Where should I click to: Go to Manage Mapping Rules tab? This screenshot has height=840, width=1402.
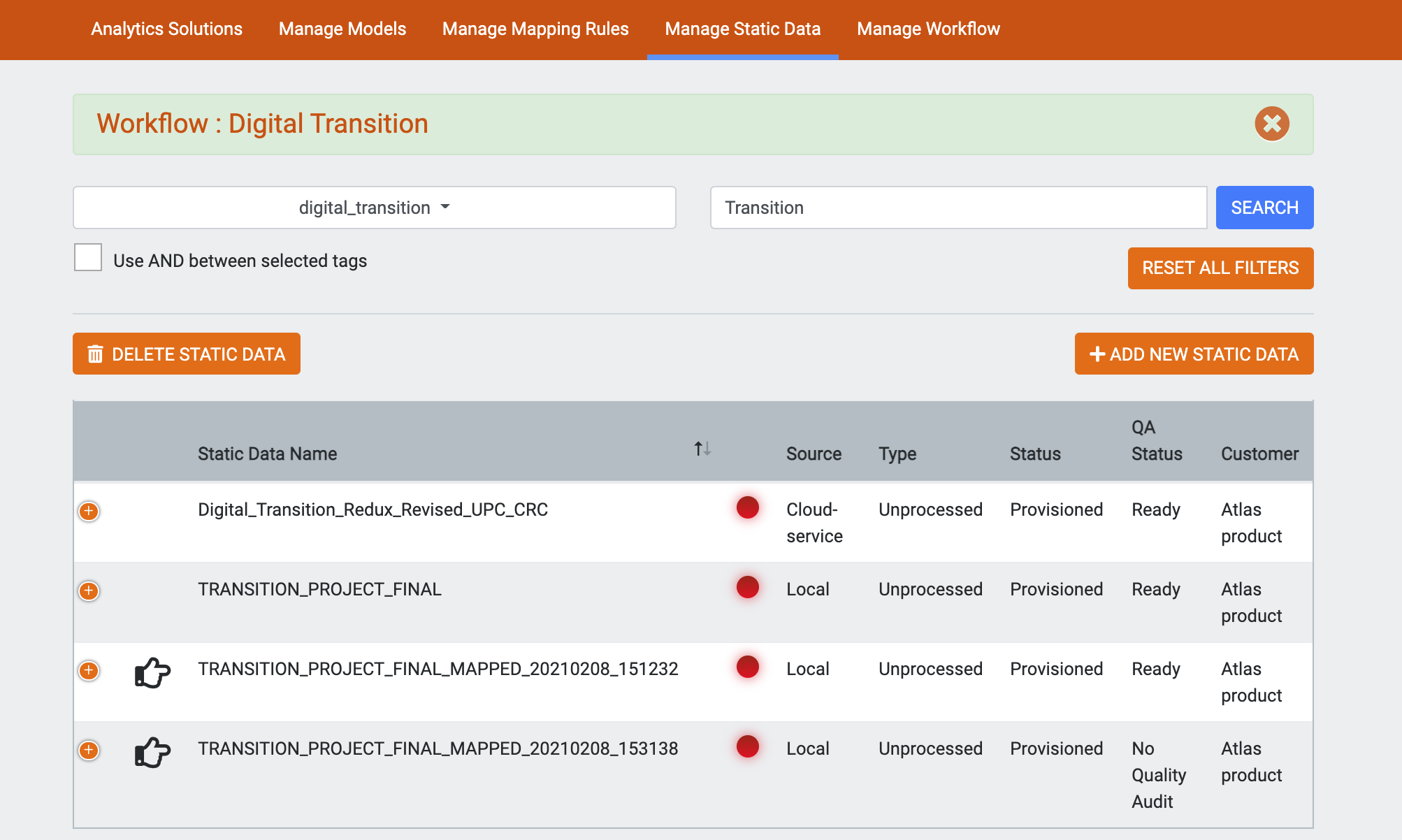[535, 29]
